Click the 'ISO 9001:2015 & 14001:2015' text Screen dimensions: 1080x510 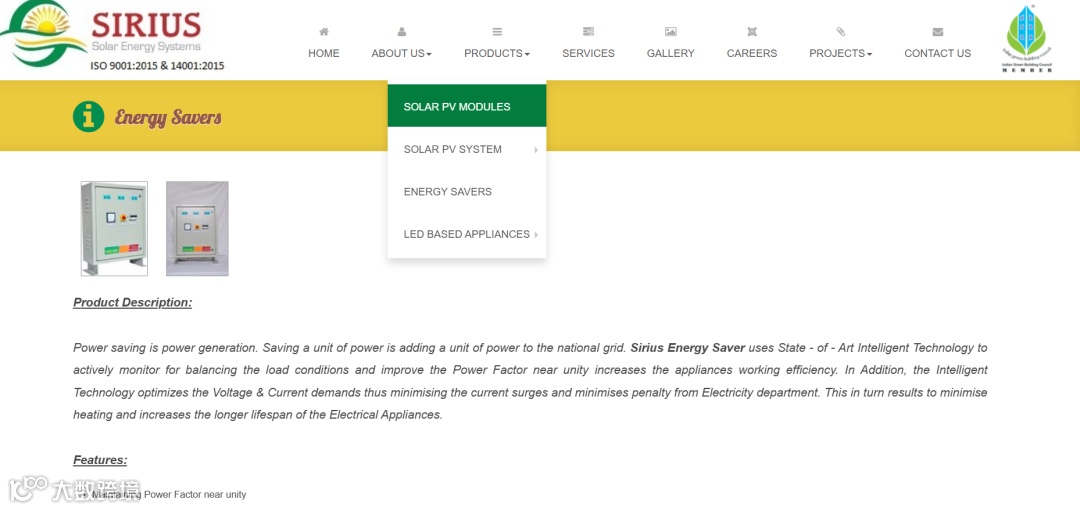pos(157,66)
